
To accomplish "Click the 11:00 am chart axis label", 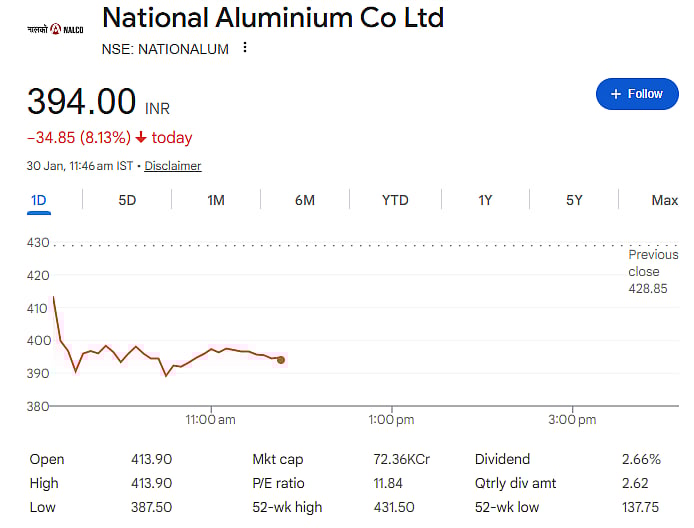I will (x=210, y=420).
